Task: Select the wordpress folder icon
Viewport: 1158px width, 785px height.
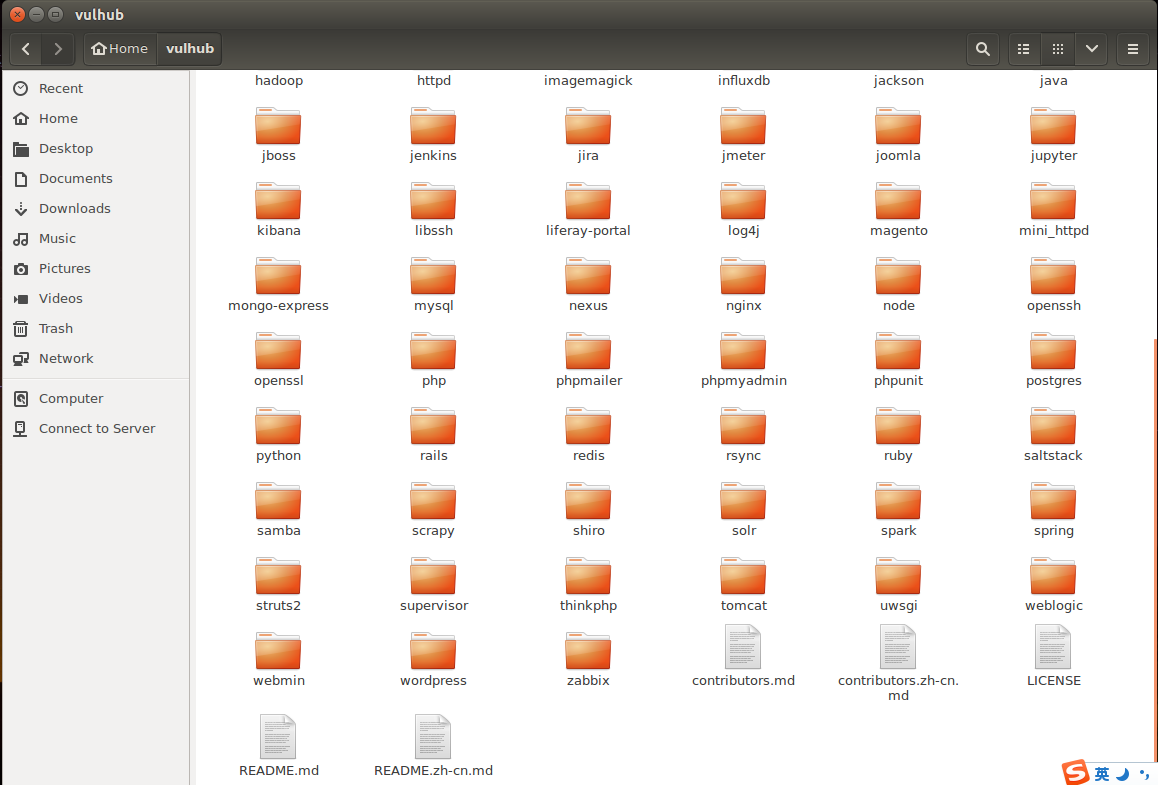Action: point(434,651)
